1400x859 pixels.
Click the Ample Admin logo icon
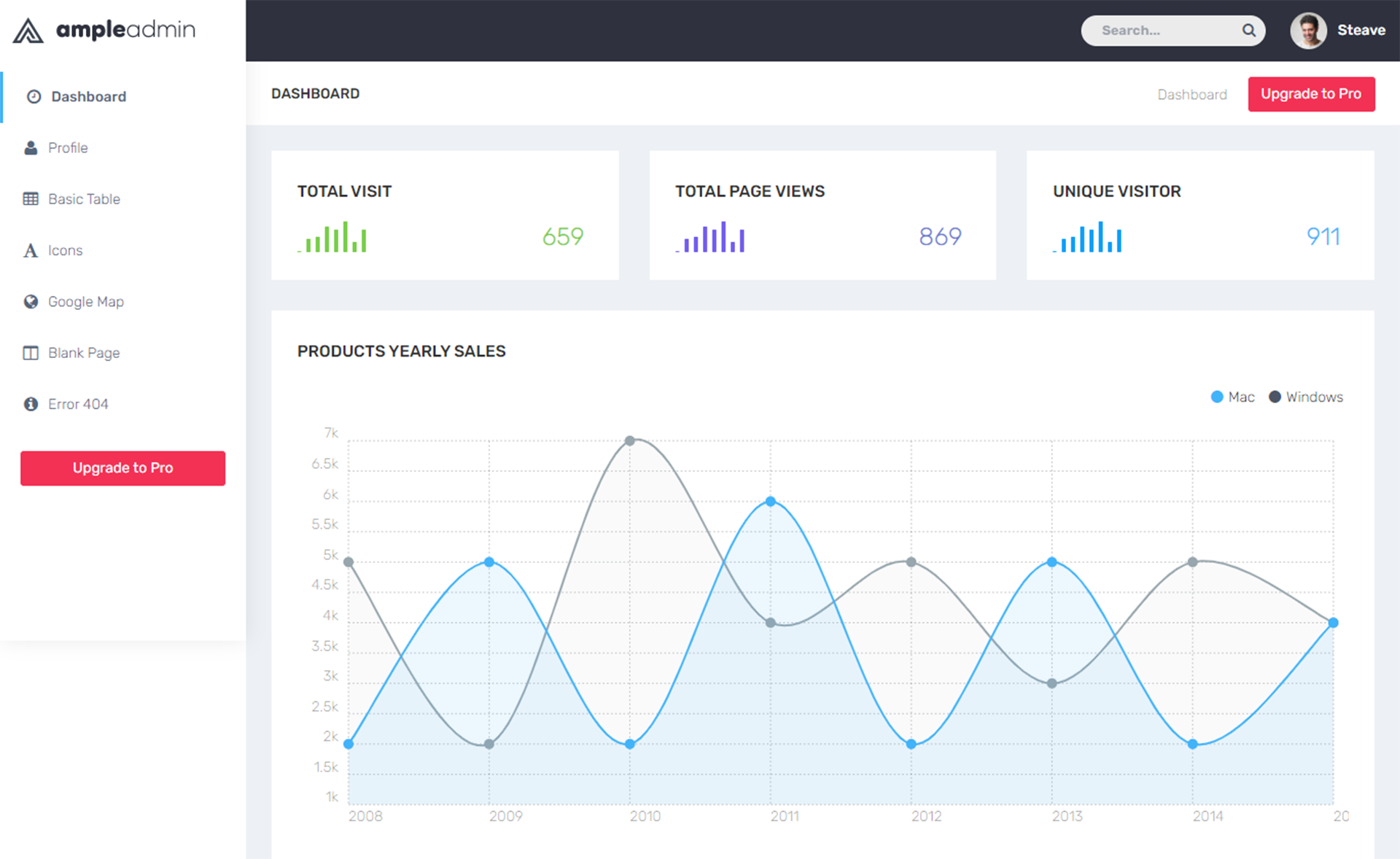pyautogui.click(x=28, y=31)
